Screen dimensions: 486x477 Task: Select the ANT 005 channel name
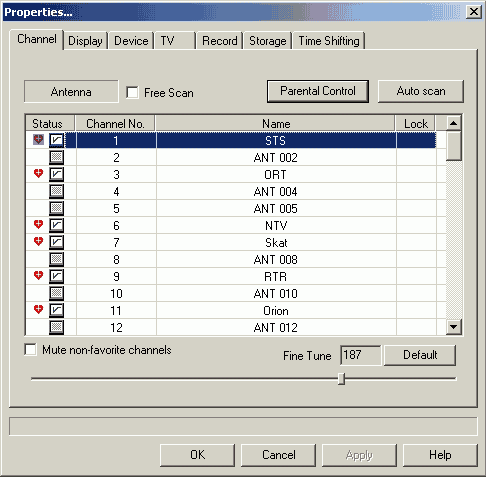[x=275, y=208]
